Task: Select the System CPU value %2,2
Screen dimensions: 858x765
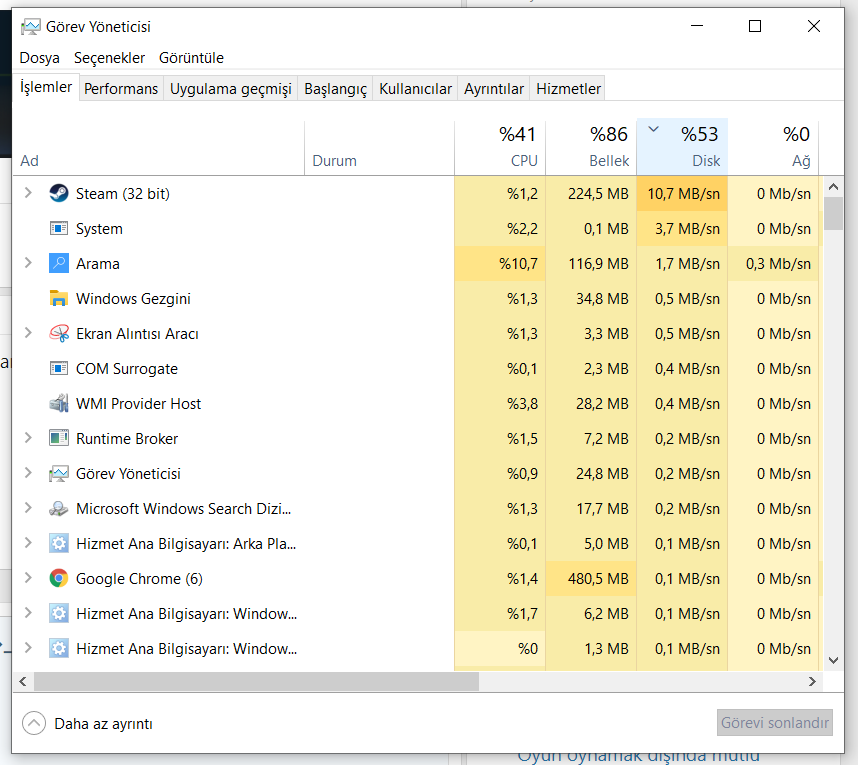Action: (500, 229)
